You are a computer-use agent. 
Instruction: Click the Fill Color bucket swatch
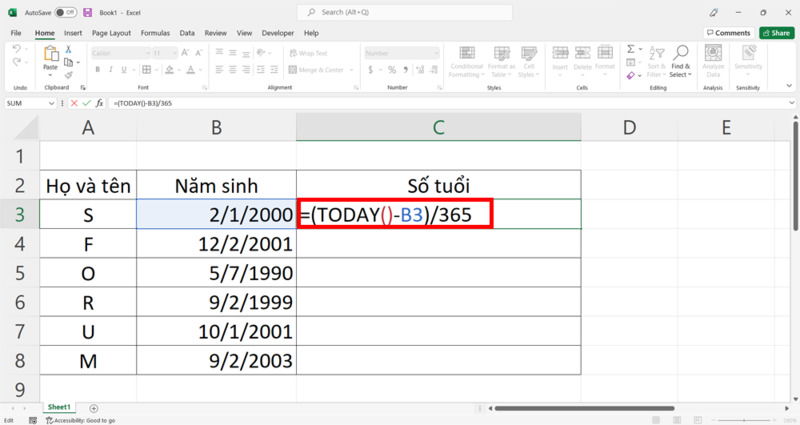169,69
